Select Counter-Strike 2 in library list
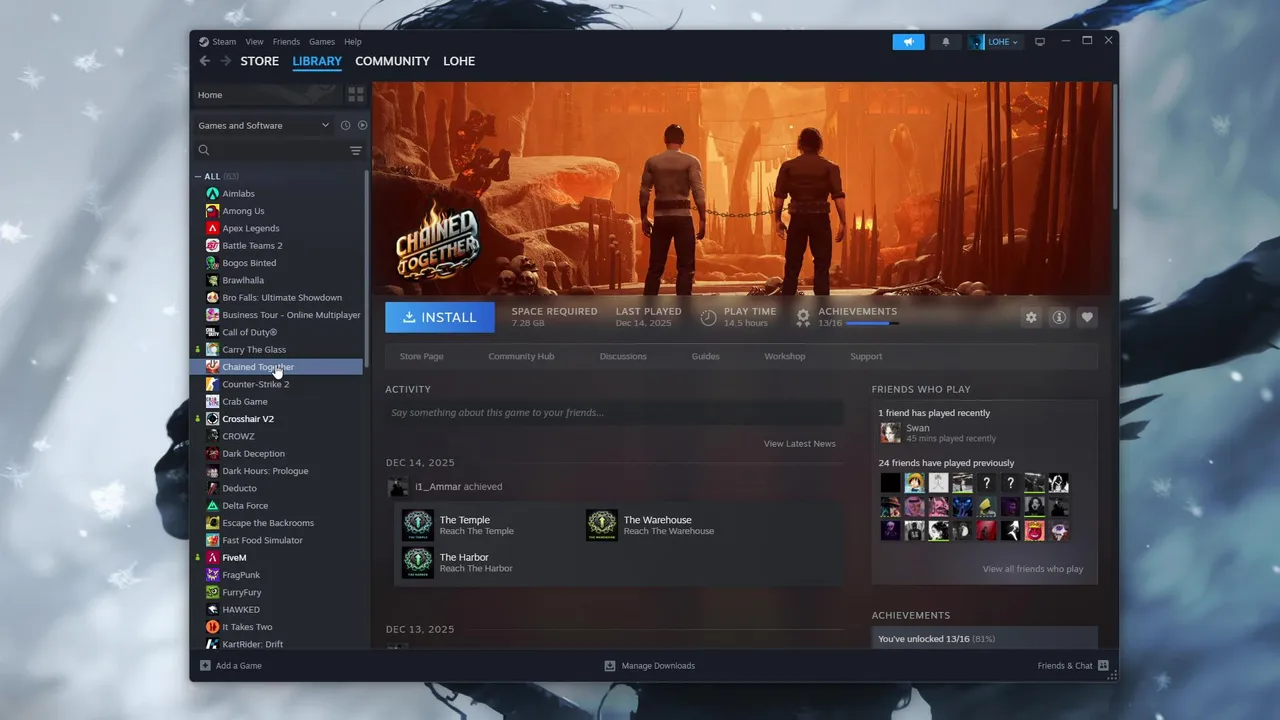1280x720 pixels. pyautogui.click(x=256, y=385)
